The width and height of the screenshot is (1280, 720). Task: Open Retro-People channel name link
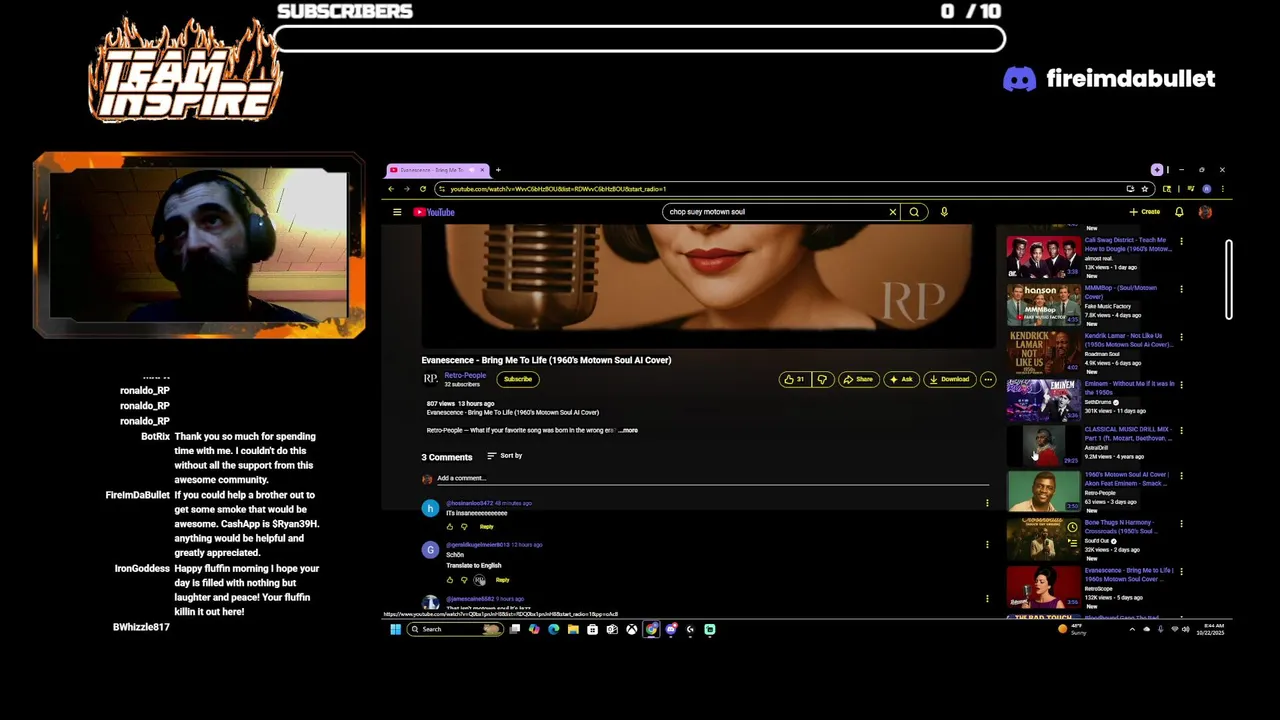pos(465,375)
